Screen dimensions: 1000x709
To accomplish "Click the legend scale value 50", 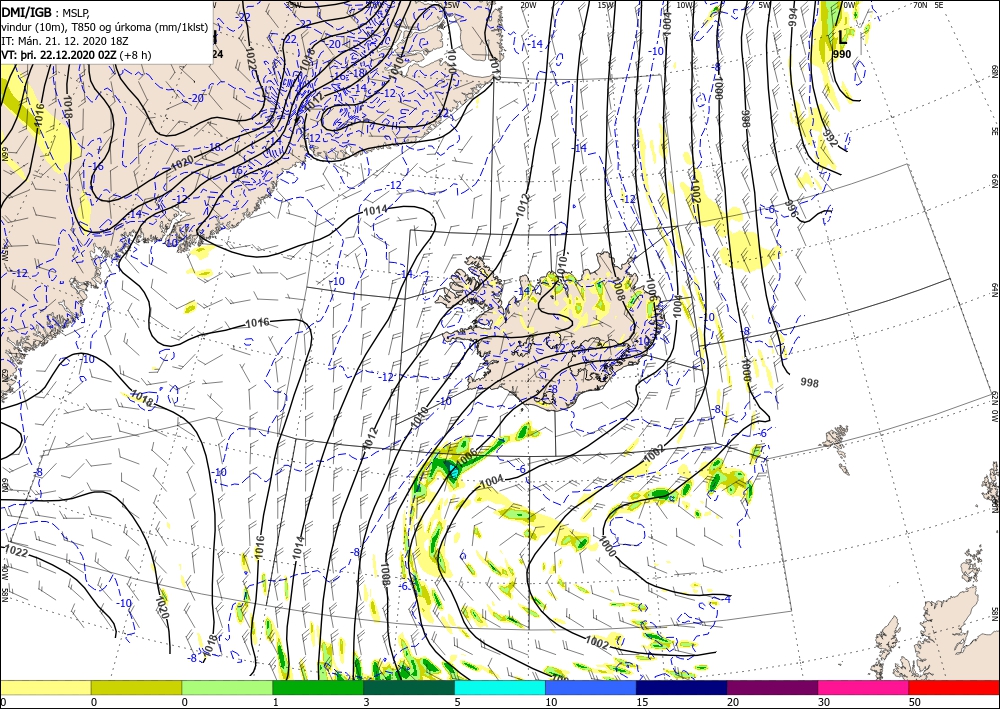I will point(915,702).
